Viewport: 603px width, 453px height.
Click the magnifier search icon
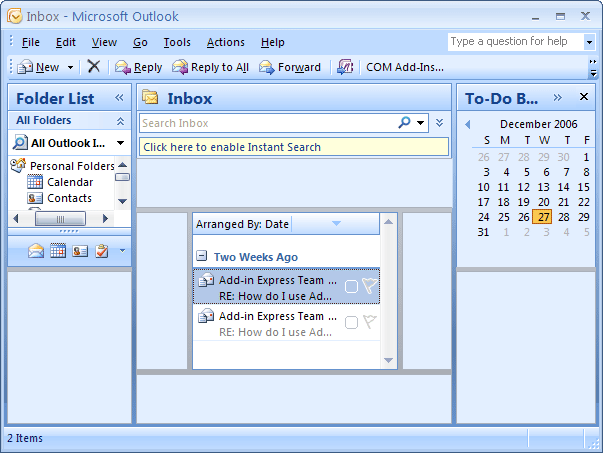404,123
